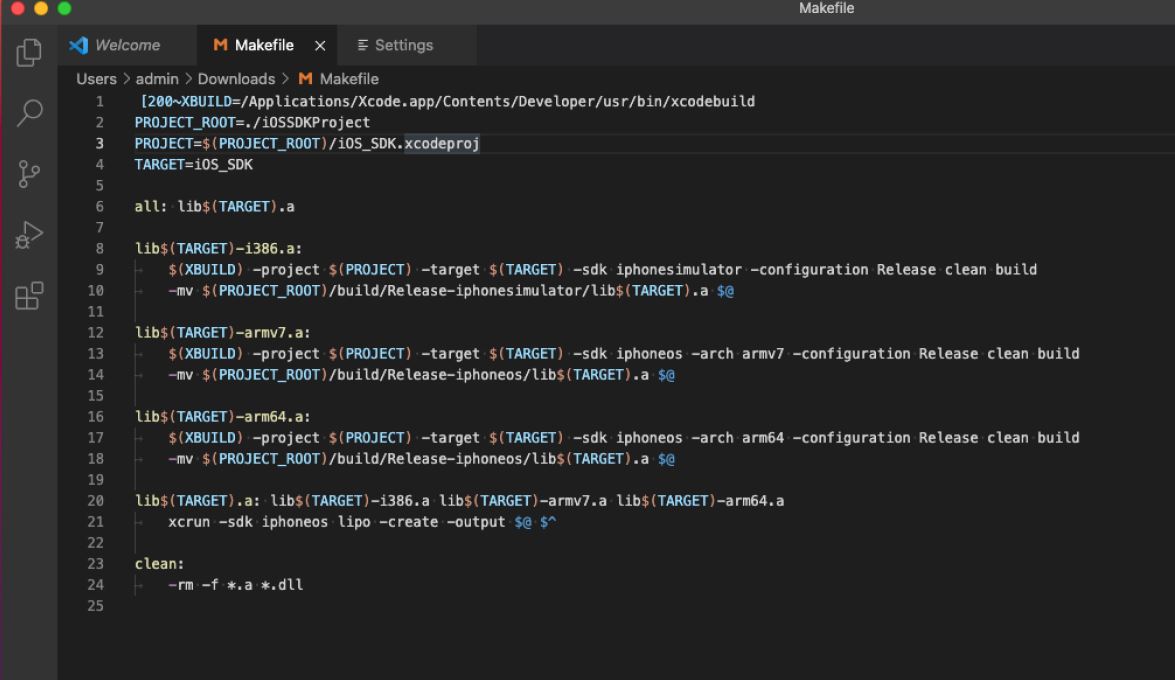Click the Downloads breadcrumb segment
The width and height of the screenshot is (1175, 680).
click(x=236, y=79)
